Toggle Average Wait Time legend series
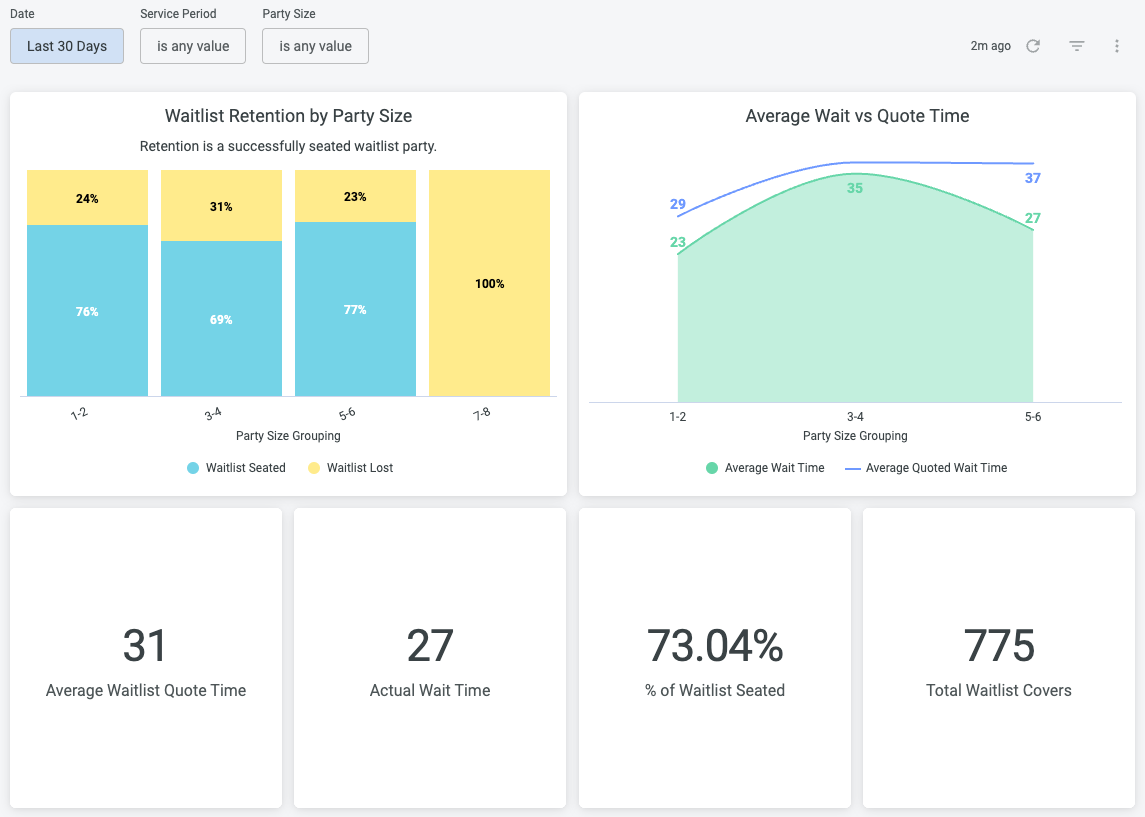The width and height of the screenshot is (1145, 817). pos(765,467)
